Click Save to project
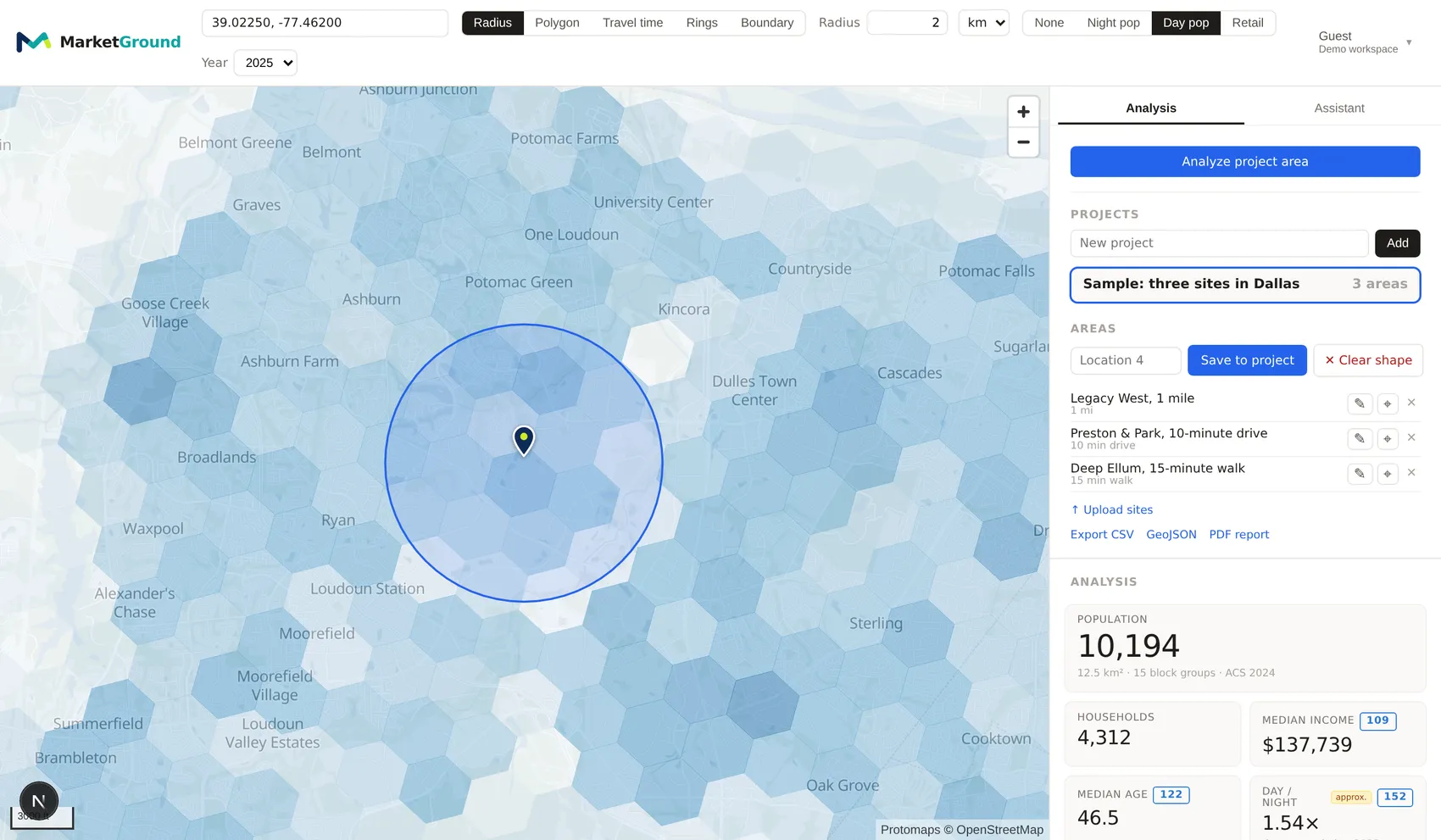The image size is (1441, 840). pyautogui.click(x=1247, y=360)
